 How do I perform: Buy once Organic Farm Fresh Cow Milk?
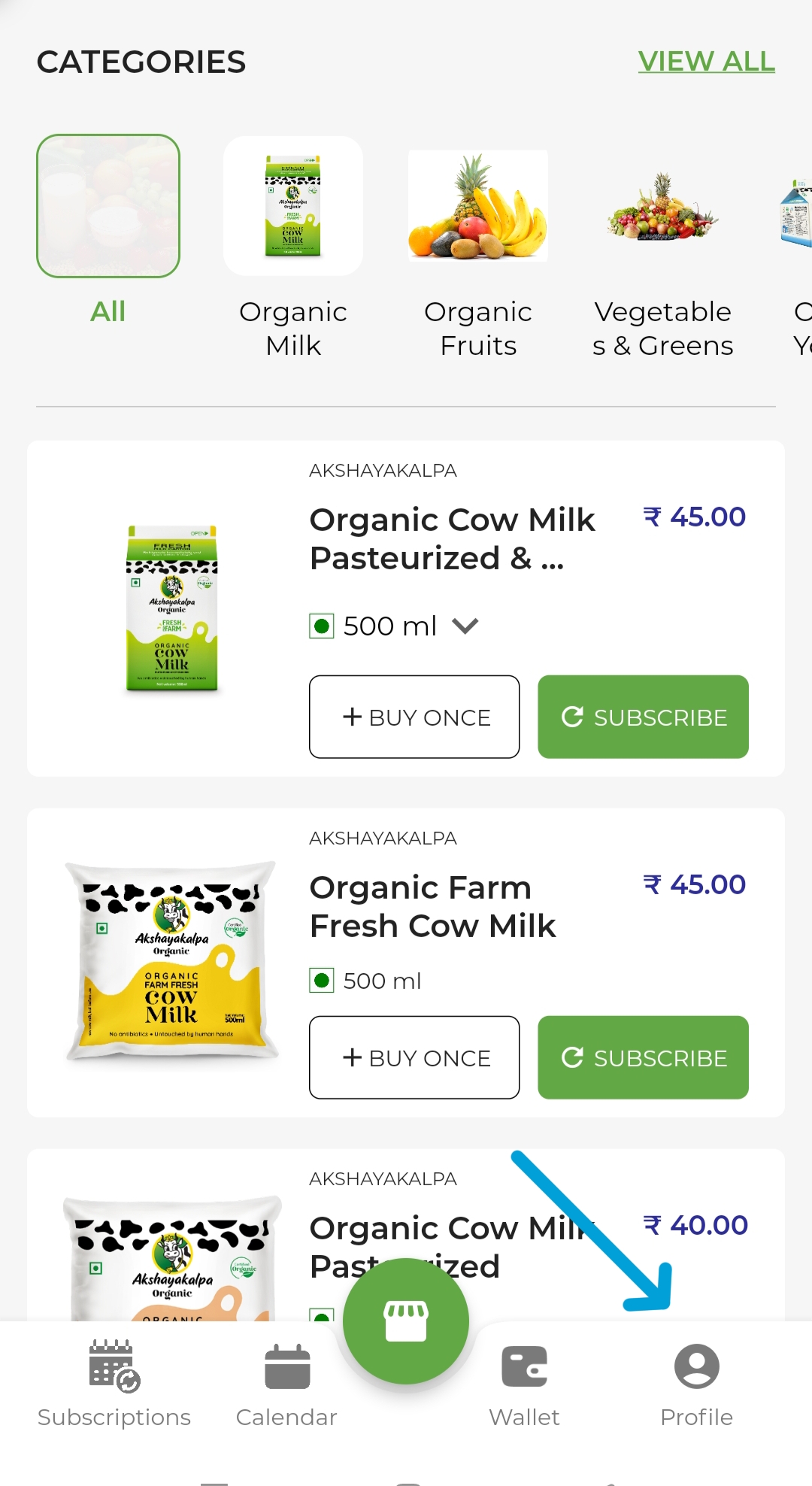click(414, 1057)
